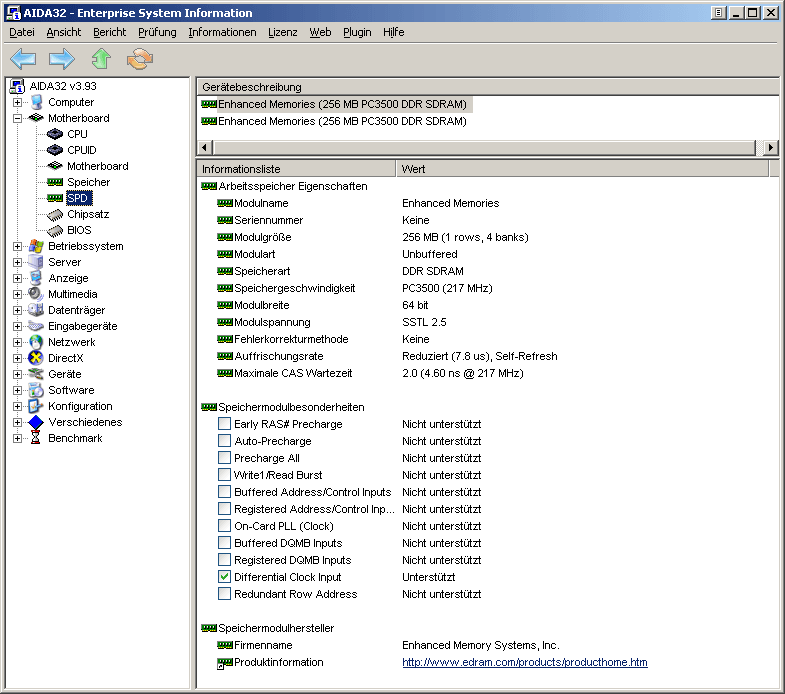
Task: Expand the Benchmark tree node
Action: click(x=18, y=439)
